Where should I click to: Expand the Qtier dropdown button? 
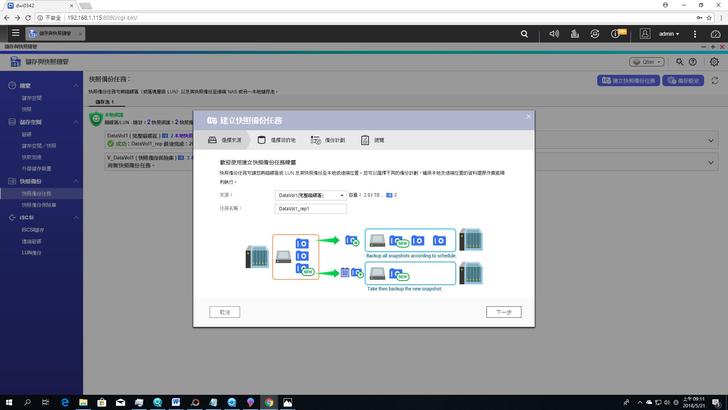[647, 62]
